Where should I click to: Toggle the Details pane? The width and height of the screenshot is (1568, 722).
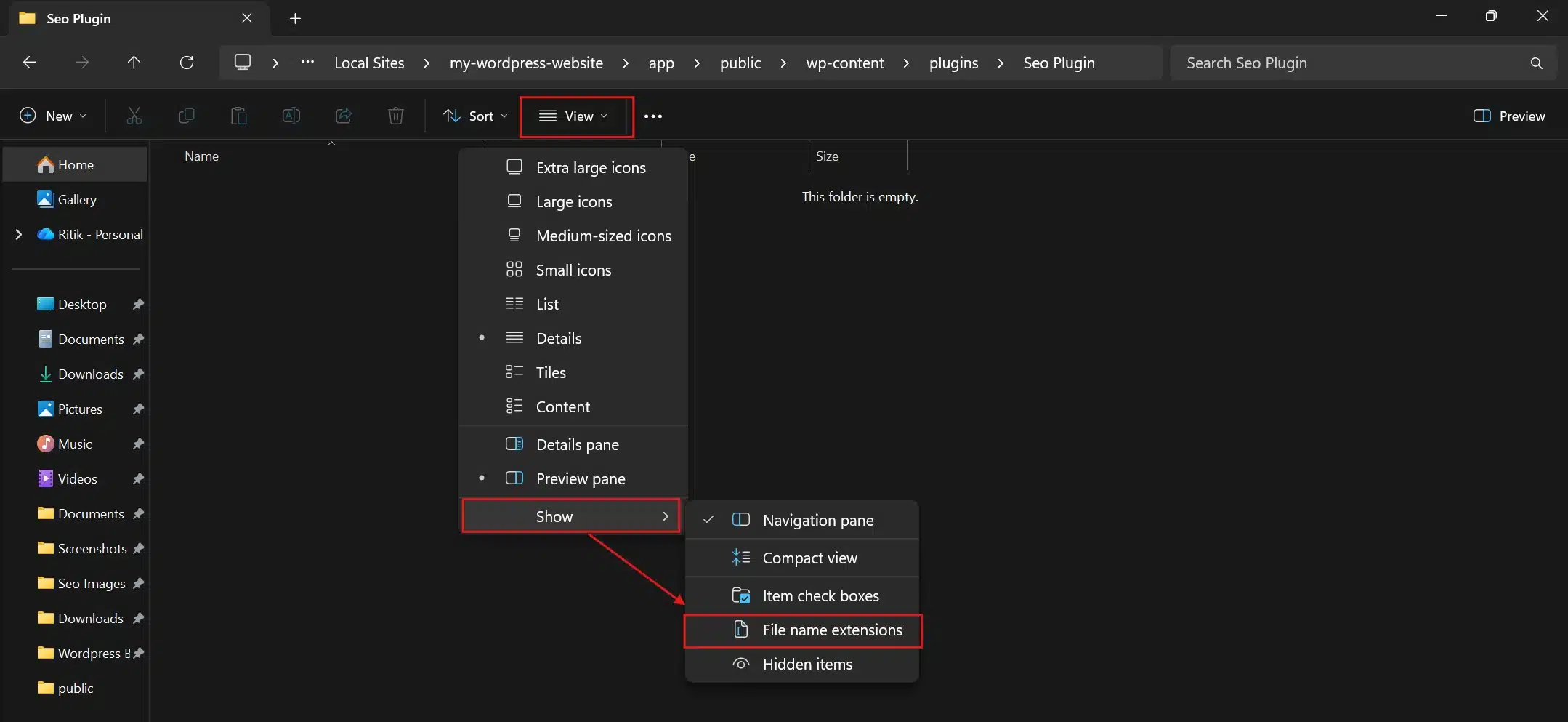click(573, 444)
